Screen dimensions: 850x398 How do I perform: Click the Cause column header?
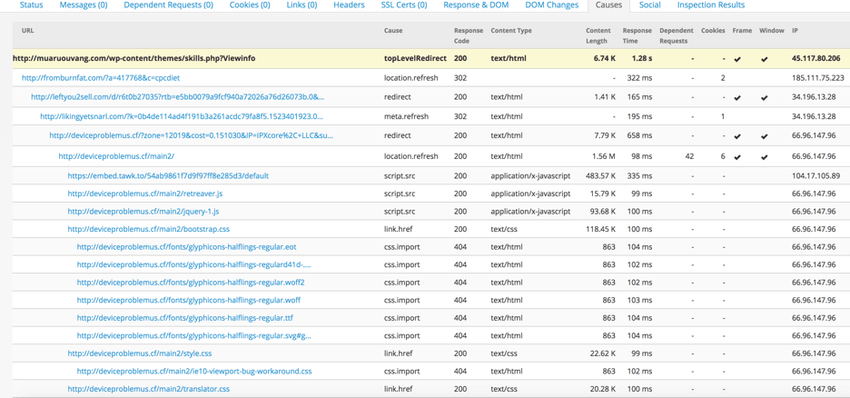point(393,31)
